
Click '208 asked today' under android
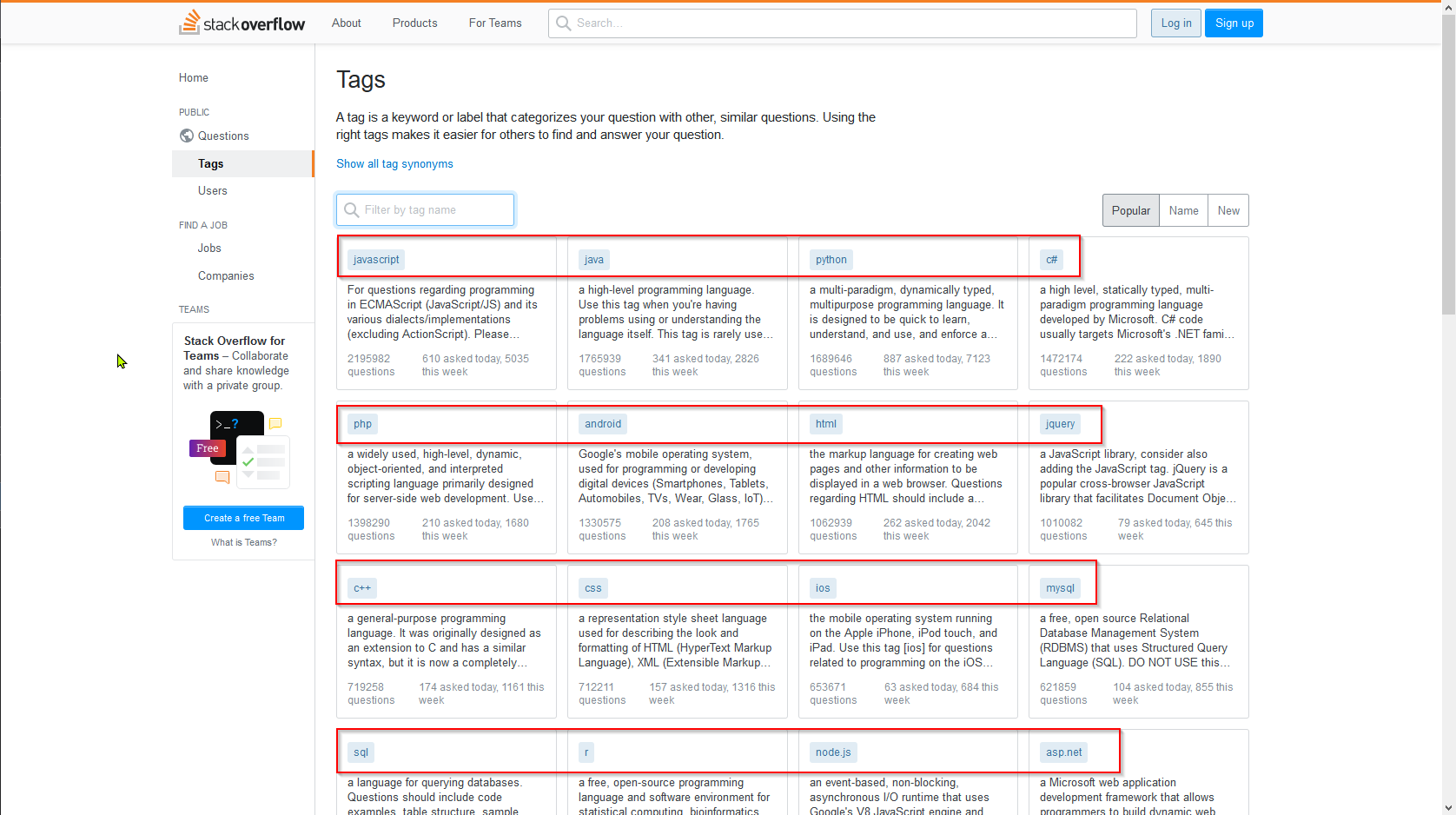click(x=692, y=523)
